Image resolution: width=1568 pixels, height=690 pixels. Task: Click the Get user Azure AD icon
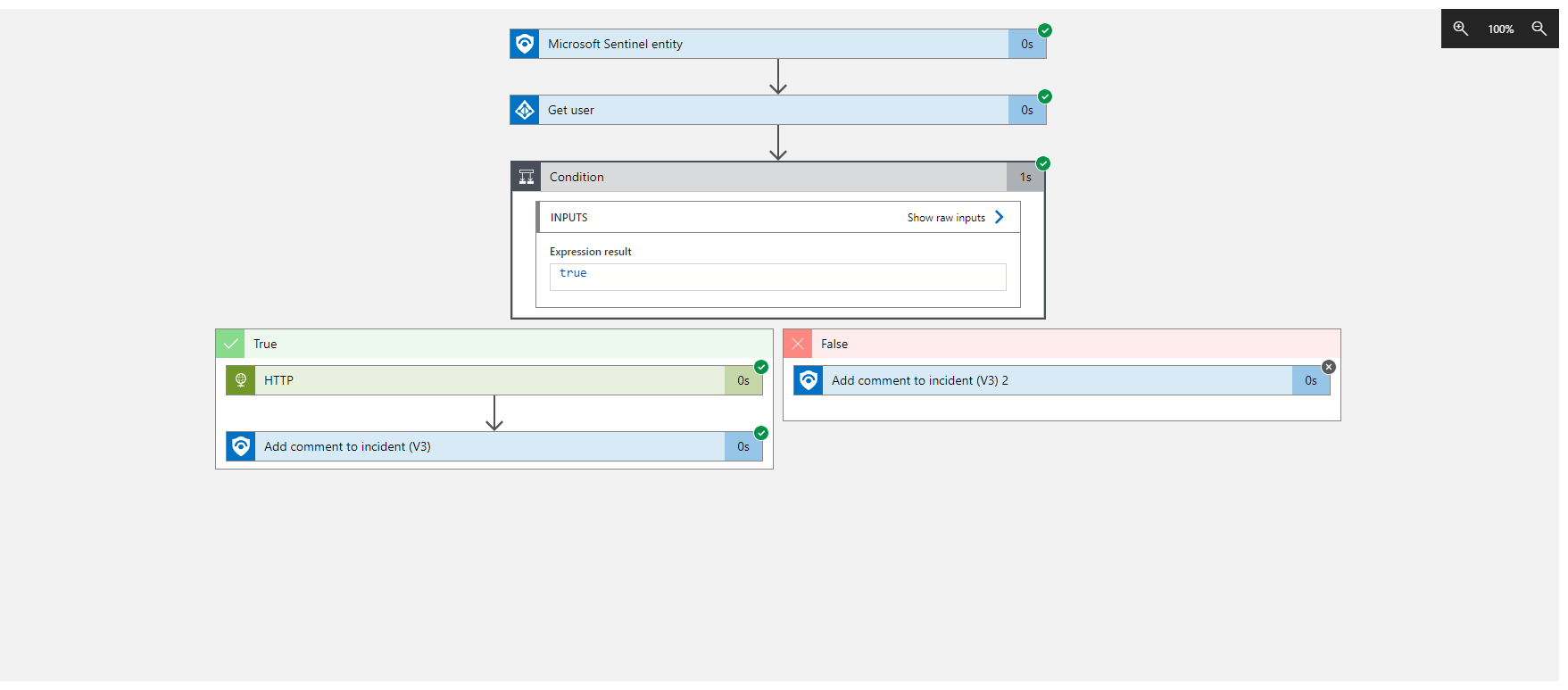(x=525, y=110)
